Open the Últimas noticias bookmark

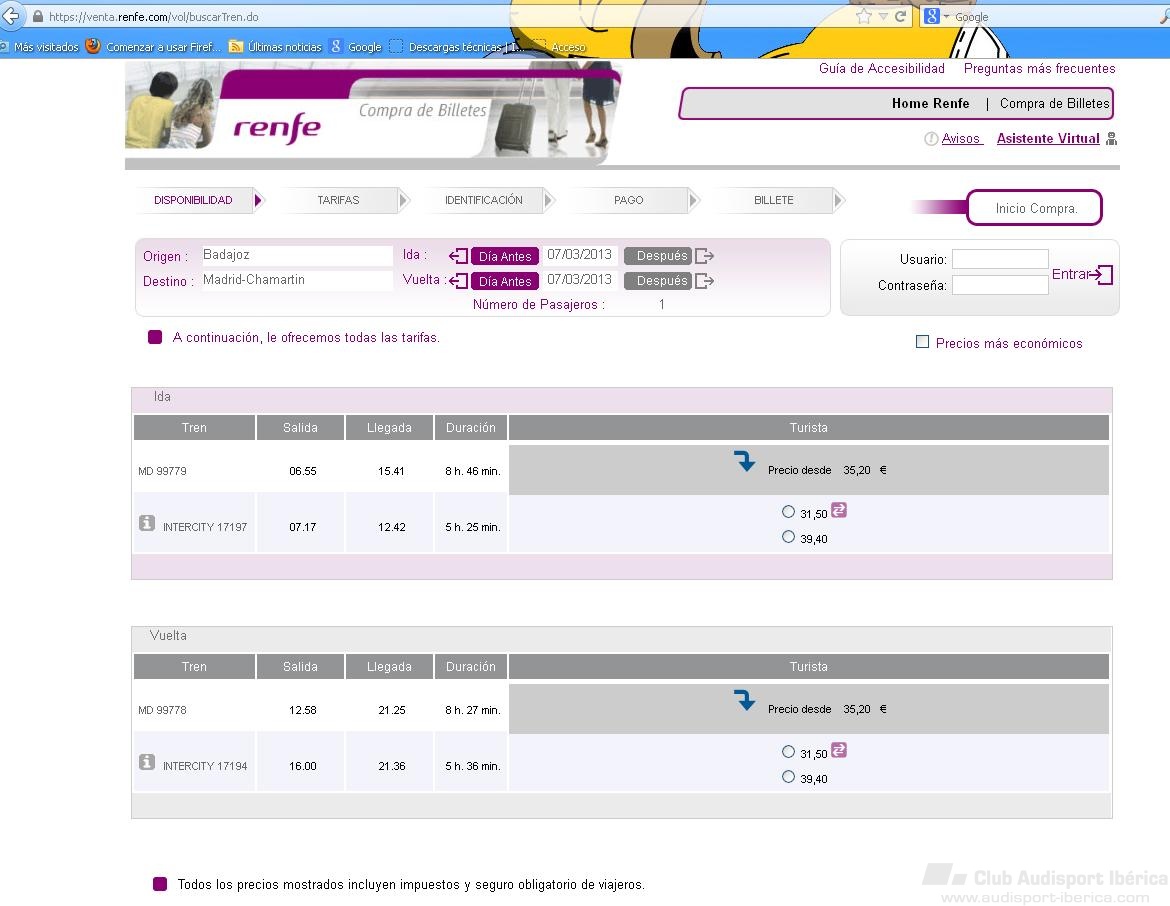point(275,47)
